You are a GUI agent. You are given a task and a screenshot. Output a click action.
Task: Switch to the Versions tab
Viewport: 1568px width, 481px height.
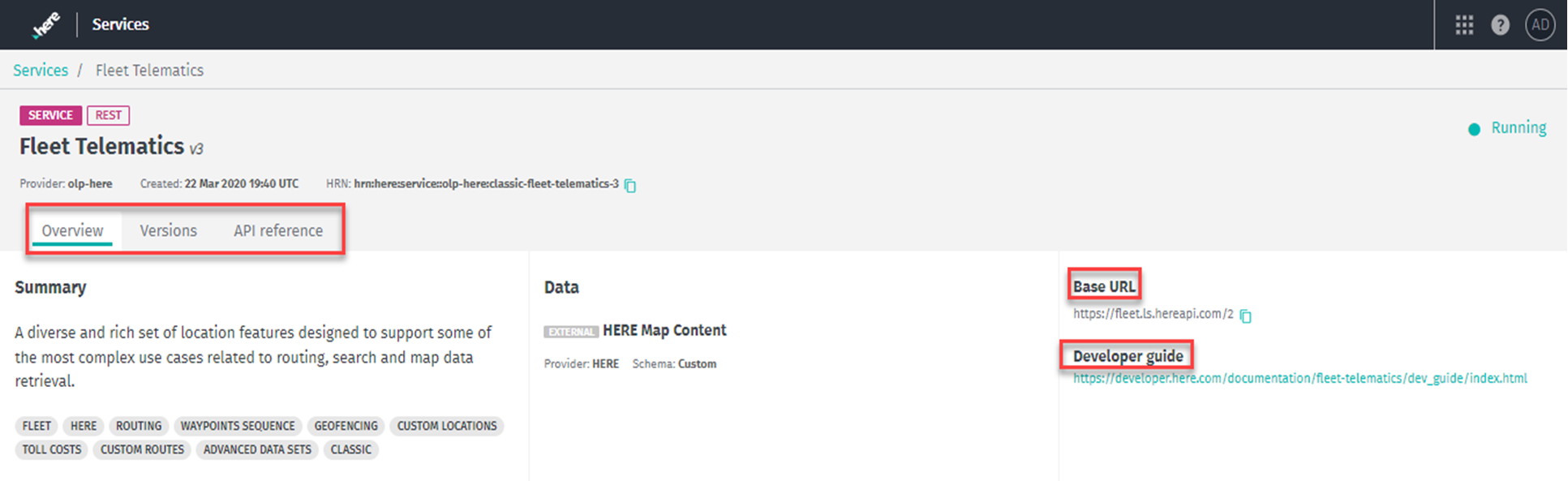click(168, 230)
